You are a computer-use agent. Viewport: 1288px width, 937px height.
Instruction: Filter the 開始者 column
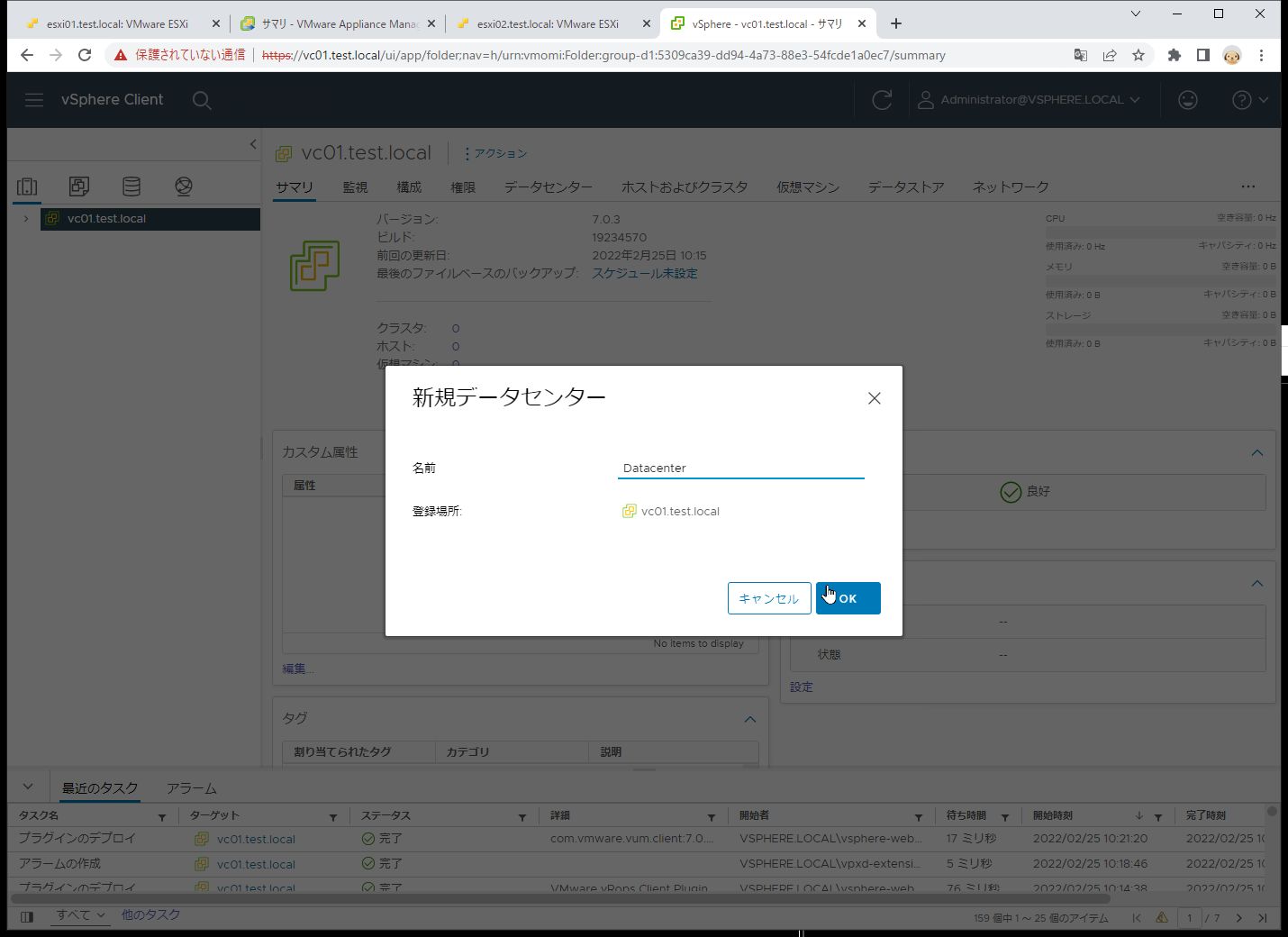click(x=919, y=817)
